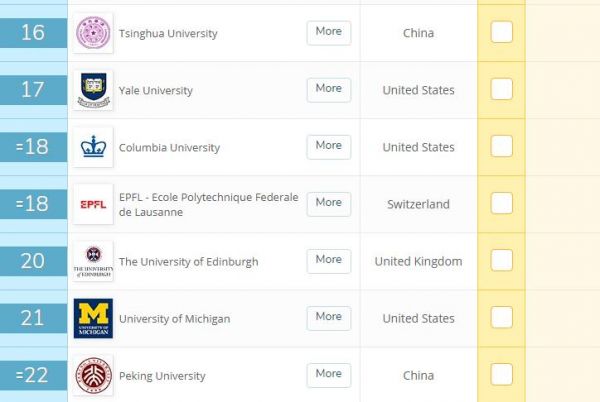Open EPFL Ecole Polytechnique Federale link
Viewport: 600px width, 402px height.
[x=208, y=204]
